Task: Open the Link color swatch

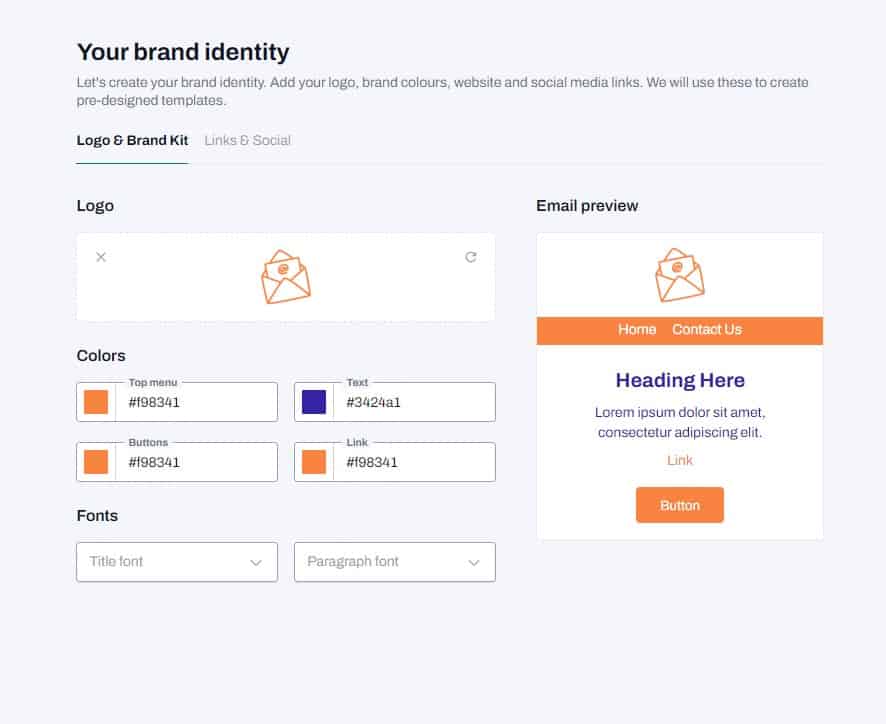Action: click(314, 462)
